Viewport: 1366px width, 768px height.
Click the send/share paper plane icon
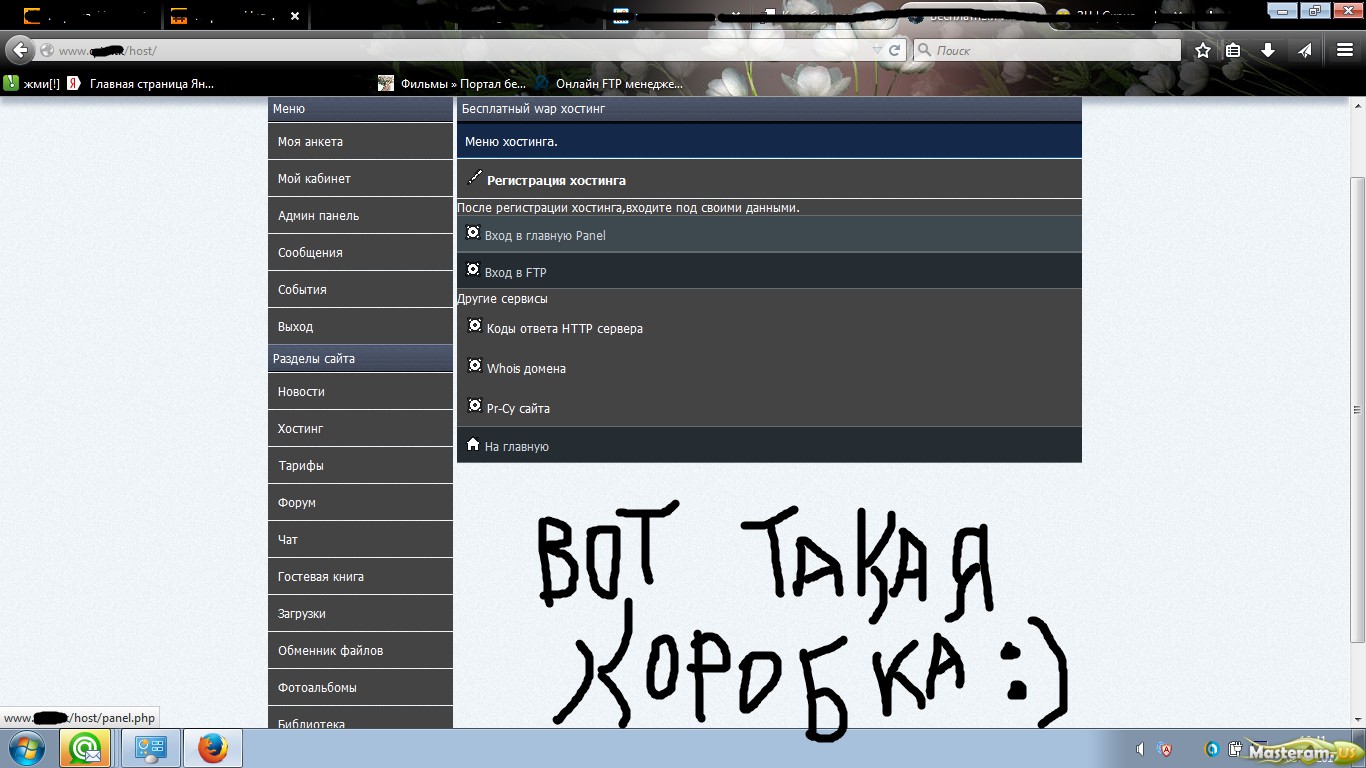1305,50
